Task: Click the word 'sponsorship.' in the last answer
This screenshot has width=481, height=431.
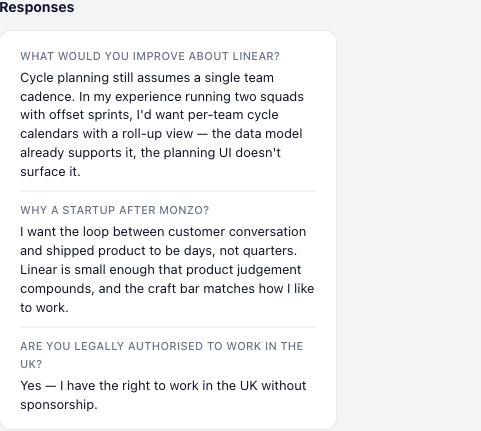Action: (x=59, y=405)
